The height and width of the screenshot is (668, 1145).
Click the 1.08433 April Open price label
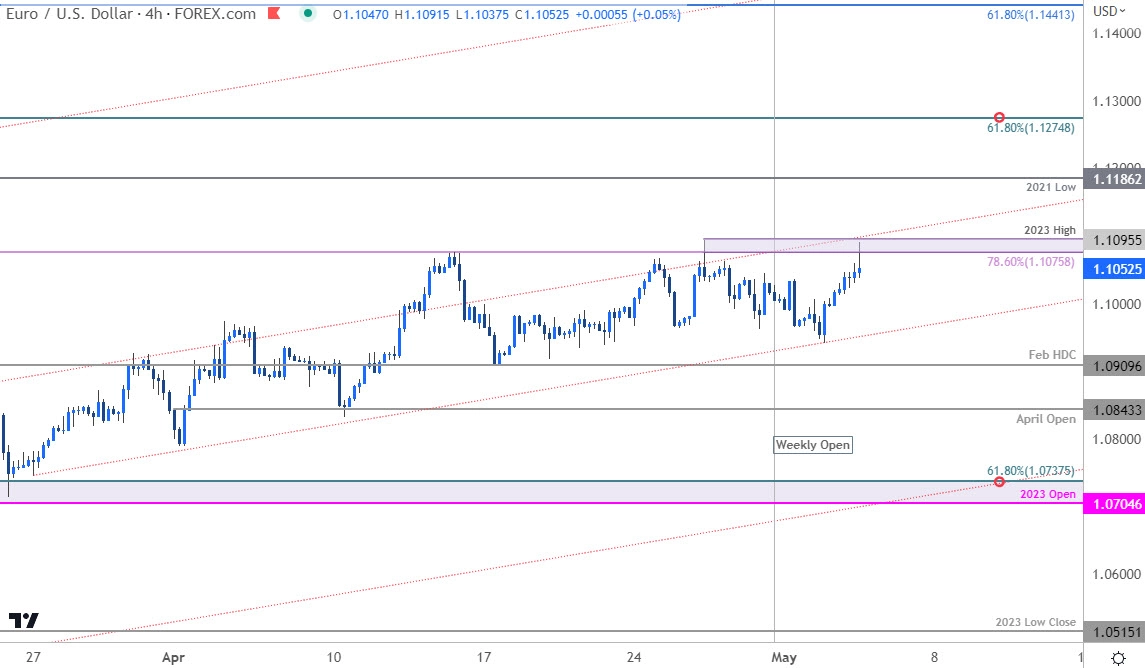coord(1114,409)
